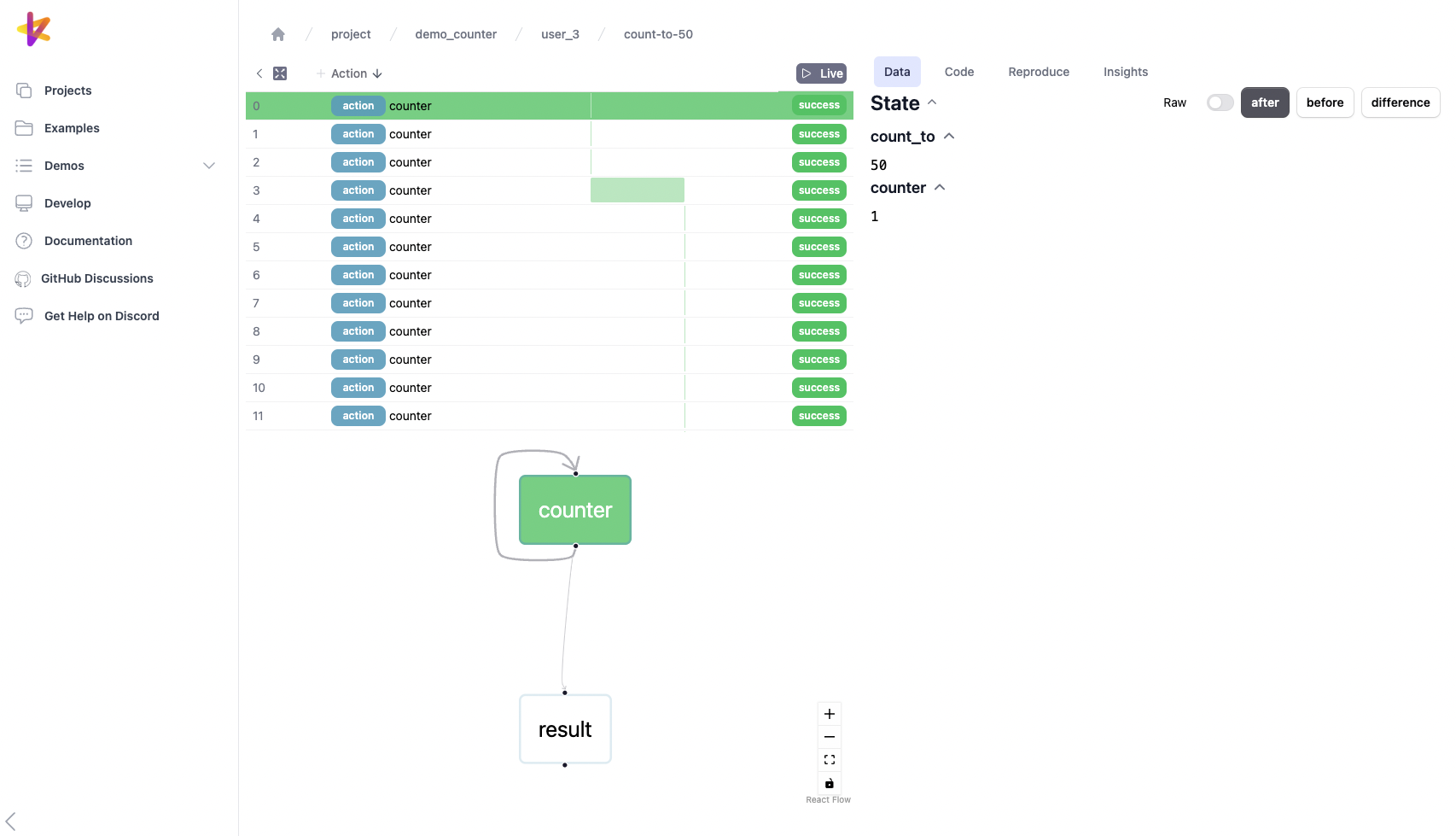Fit the flow graph to view
This screenshot has width=1456, height=836.
[830, 760]
